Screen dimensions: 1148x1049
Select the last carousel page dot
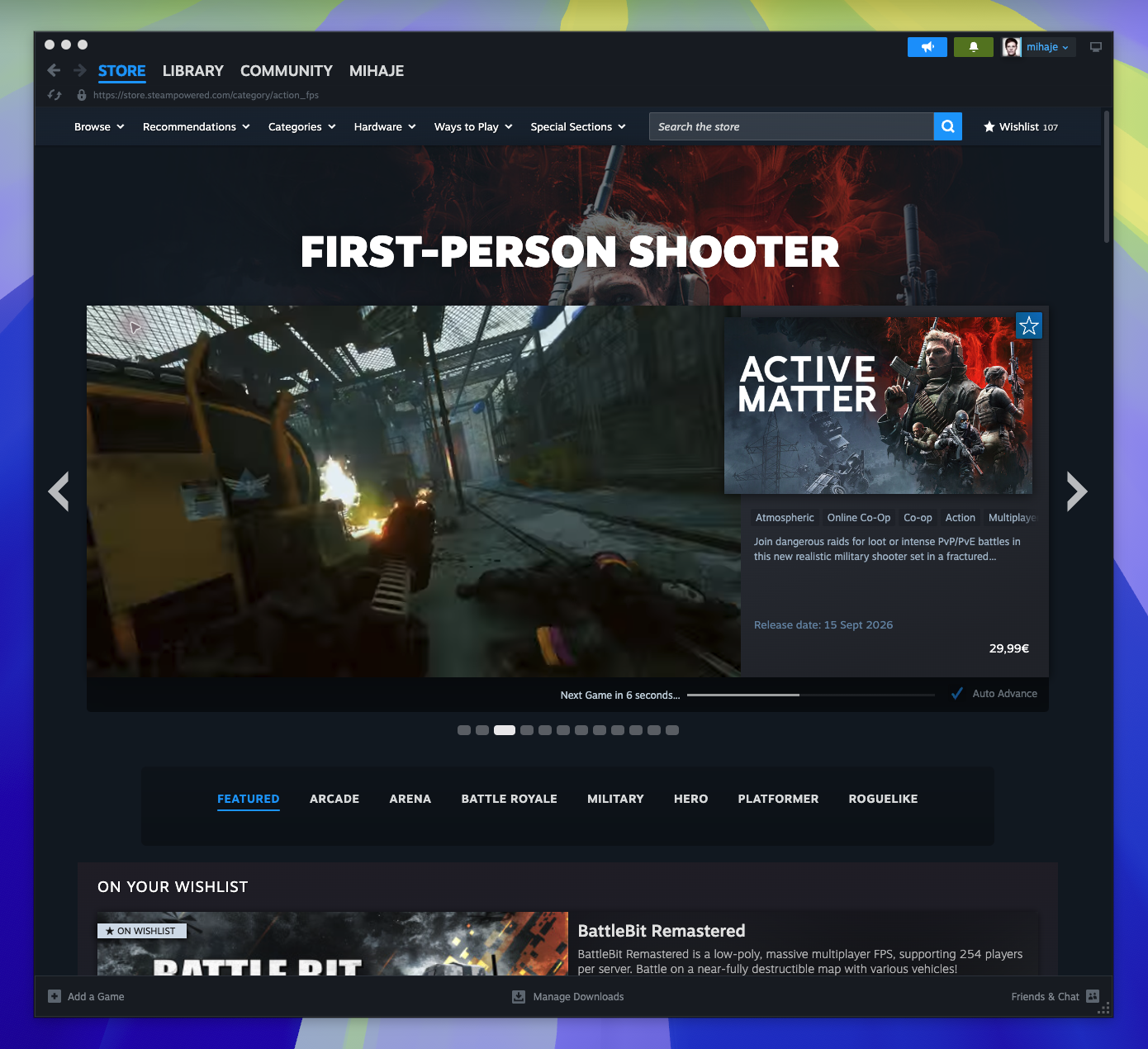point(672,730)
